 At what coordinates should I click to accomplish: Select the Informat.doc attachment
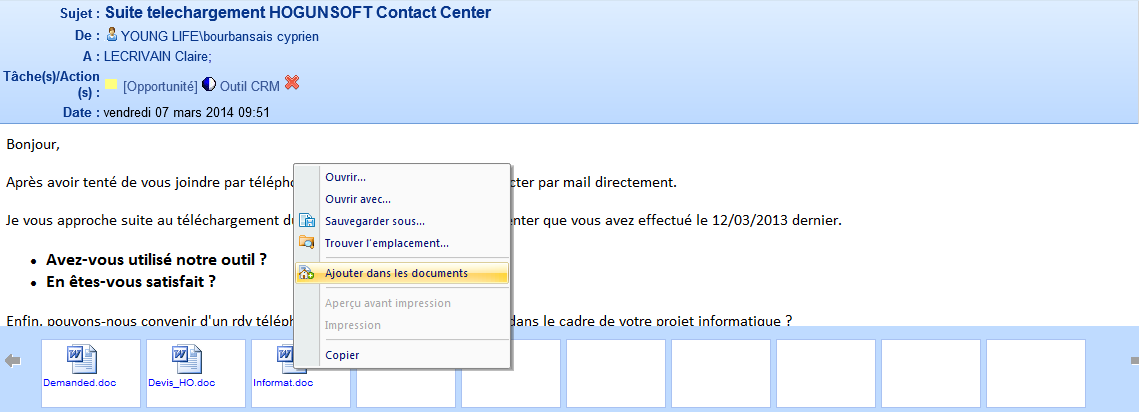click(x=283, y=383)
